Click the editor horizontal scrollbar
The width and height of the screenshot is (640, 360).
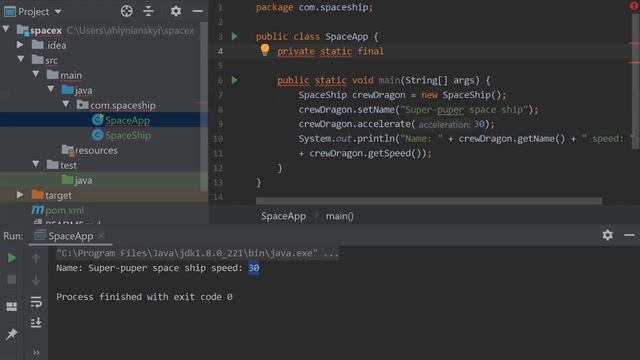click(x=429, y=201)
